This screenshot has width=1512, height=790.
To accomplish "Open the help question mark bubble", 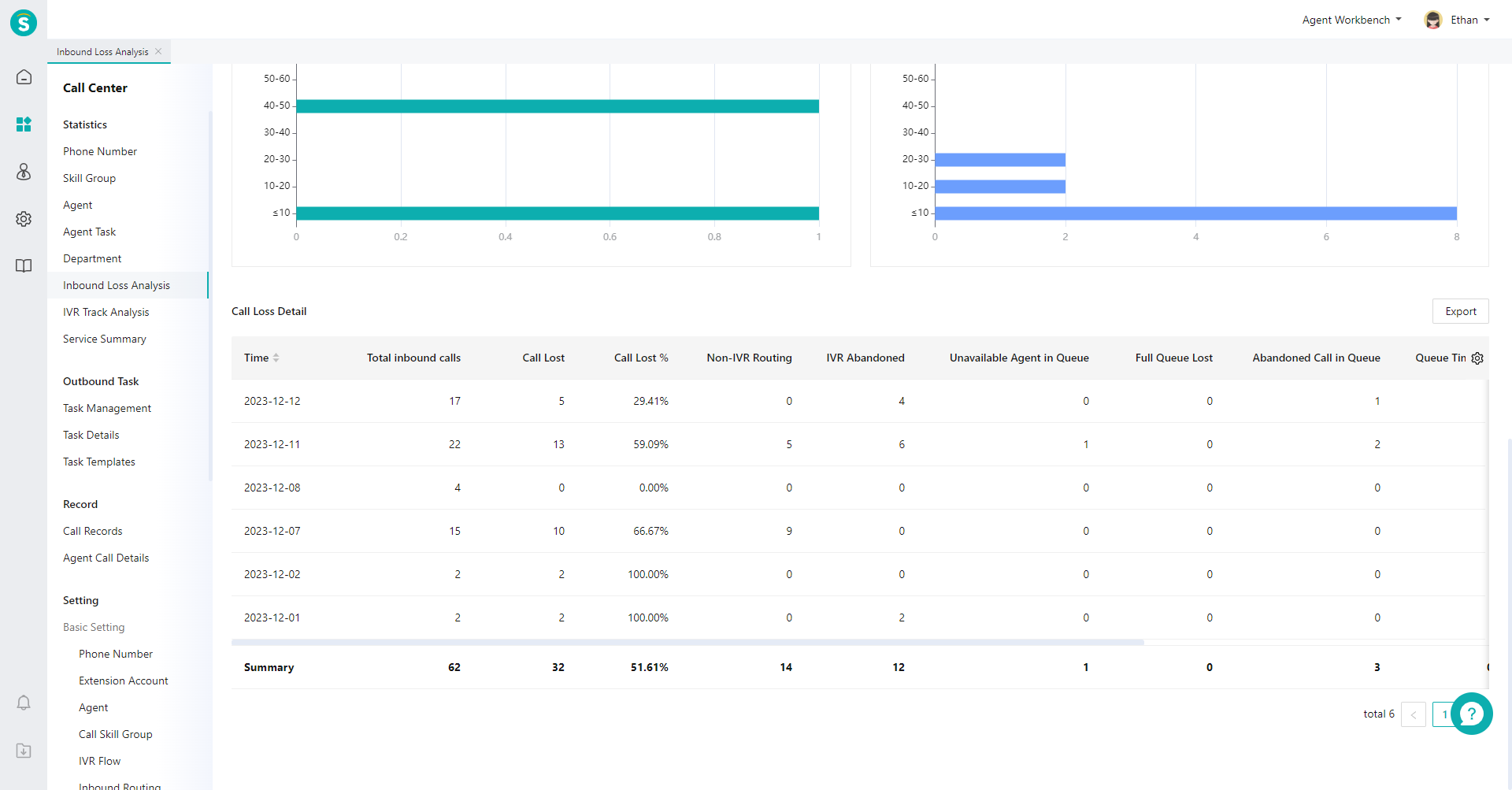I will (x=1471, y=714).
